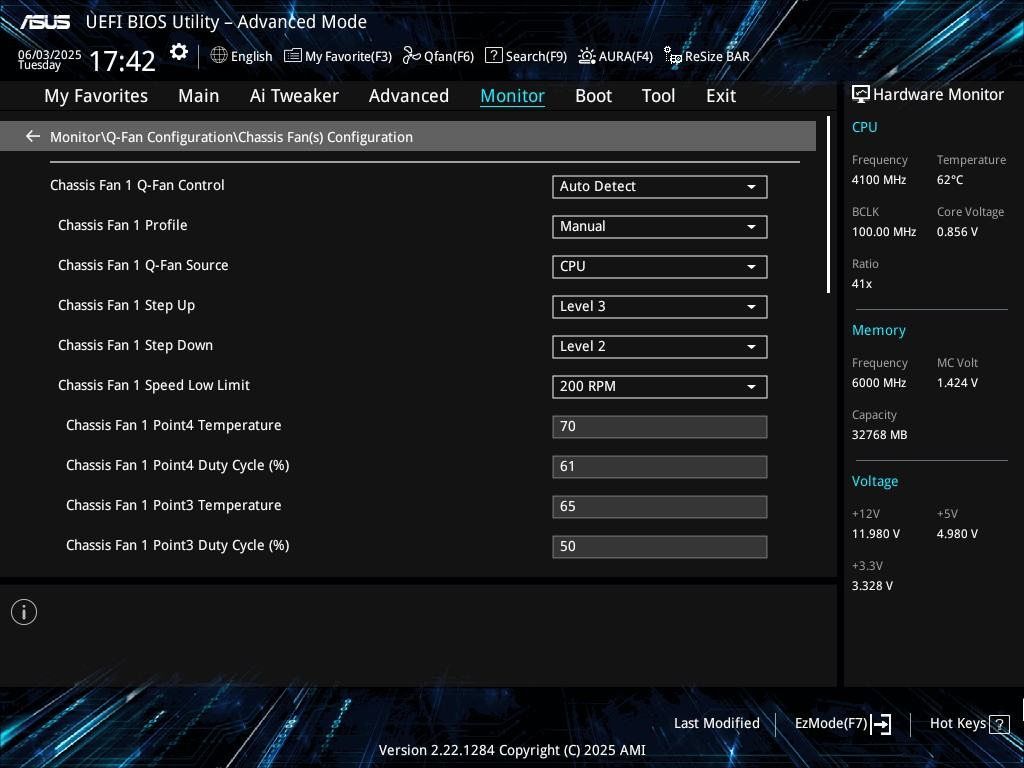This screenshot has height=768, width=1024.
Task: Open My Favorite(F3) list icon
Action: 293,56
